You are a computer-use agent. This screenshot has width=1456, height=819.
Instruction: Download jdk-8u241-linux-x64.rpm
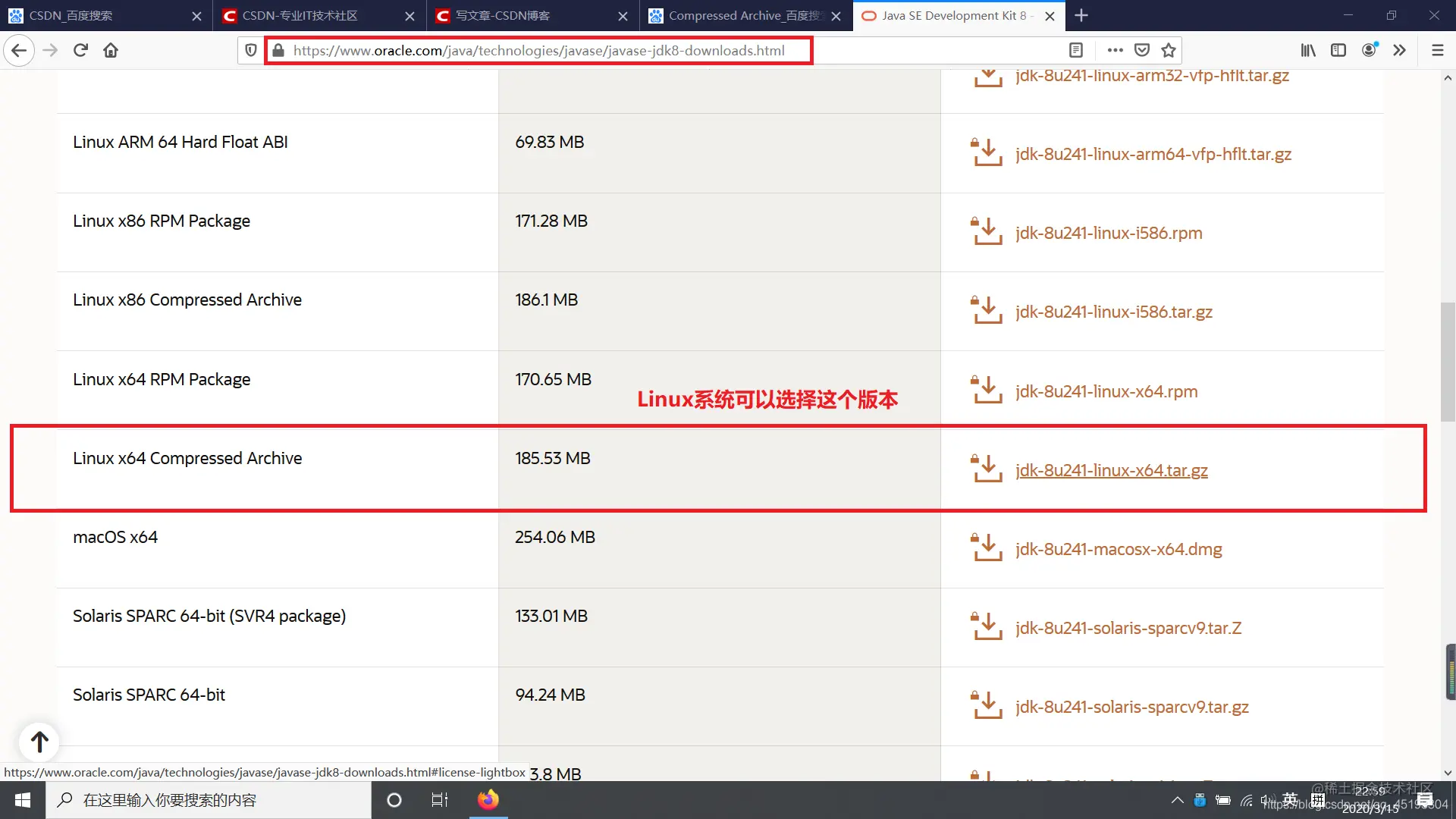1106,391
